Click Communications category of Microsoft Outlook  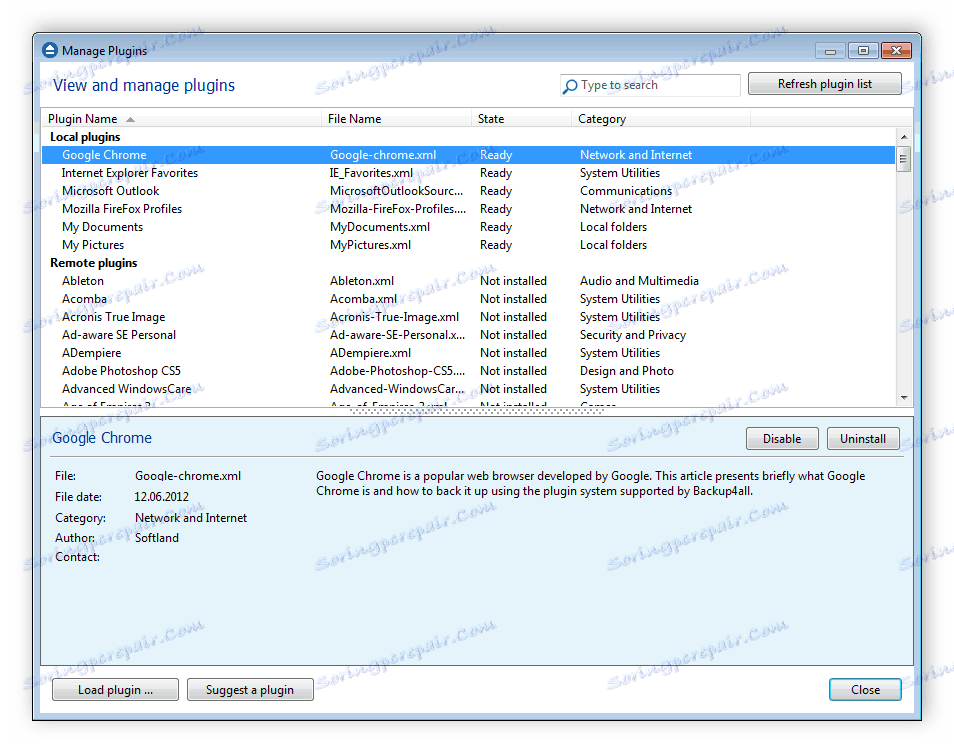(625, 191)
